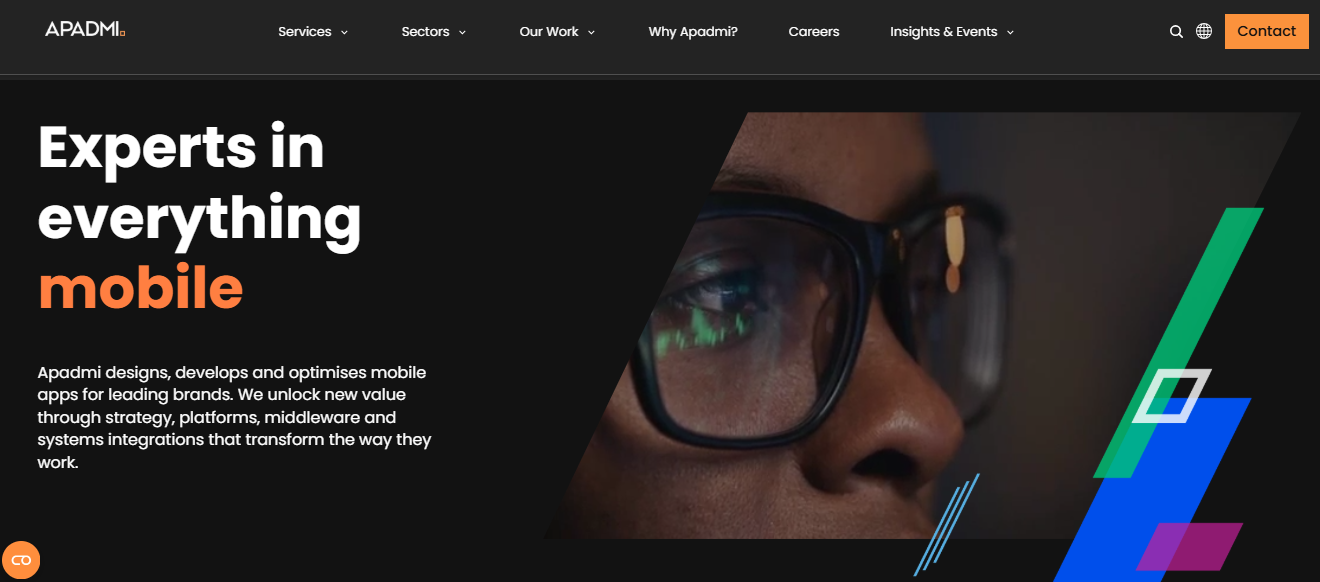Go to Why Apadmi? page
This screenshot has height=582, width=1320.
coord(693,32)
